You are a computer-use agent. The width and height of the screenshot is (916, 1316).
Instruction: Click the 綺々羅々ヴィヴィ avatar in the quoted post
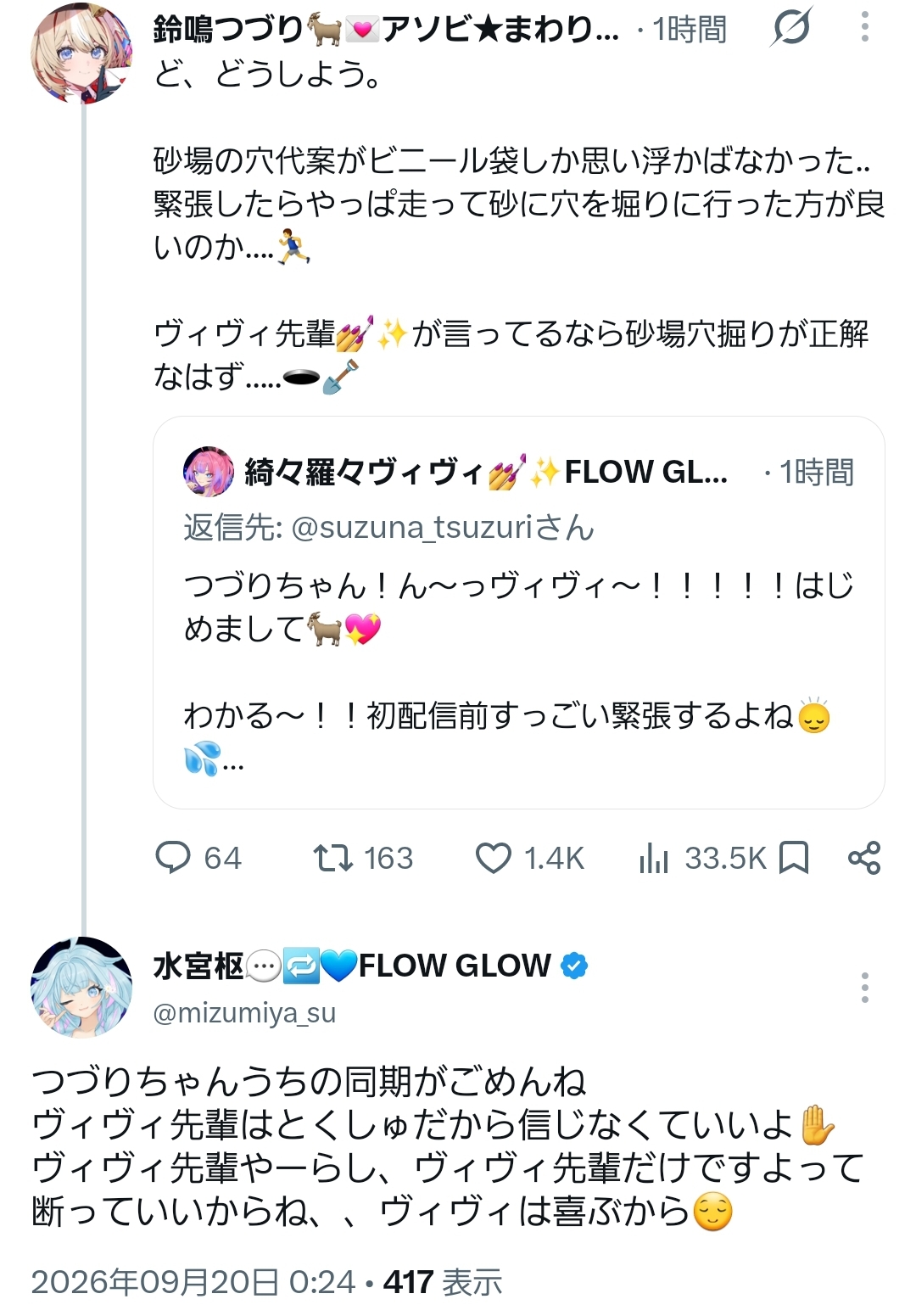(x=209, y=472)
